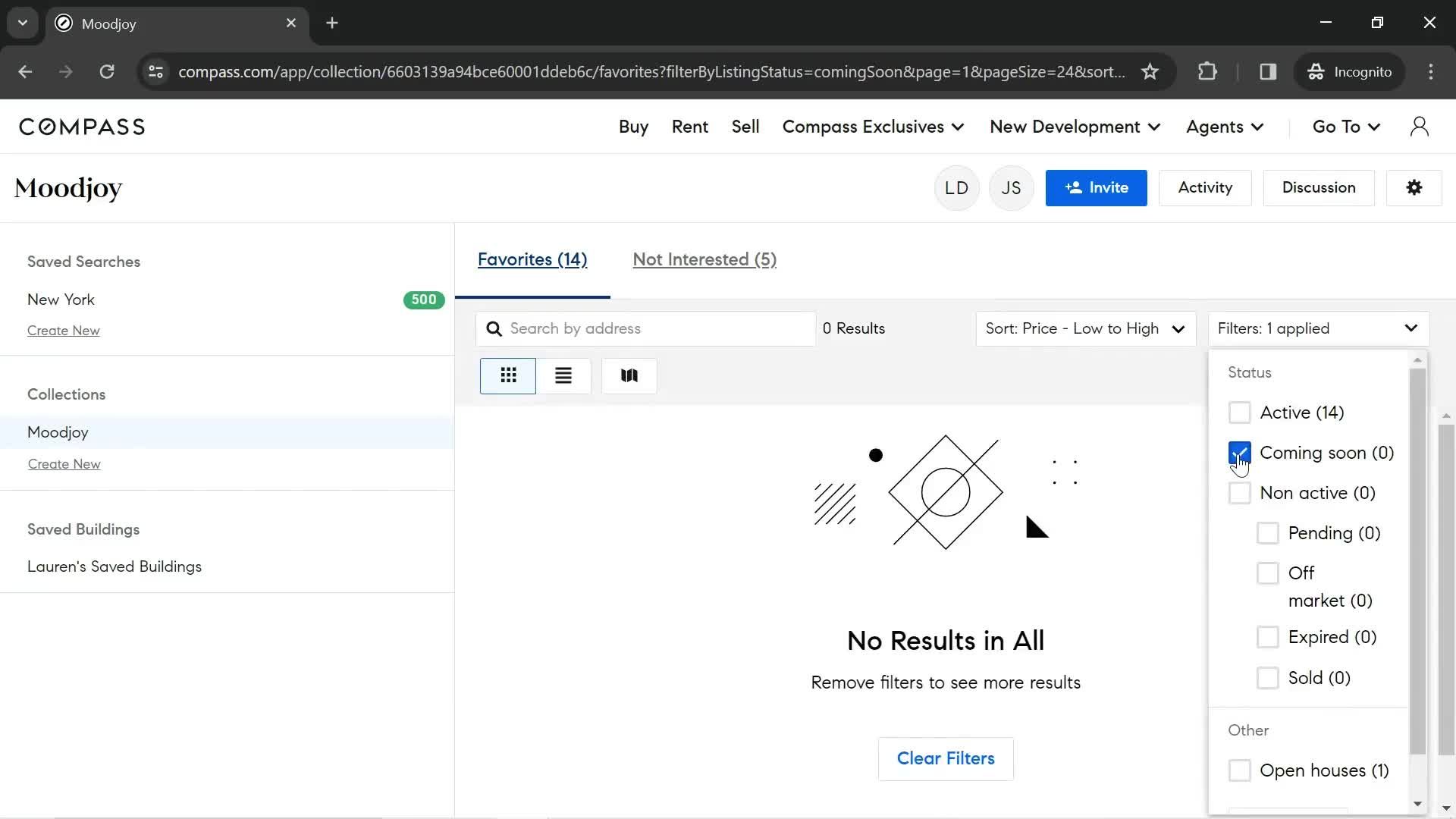
Task: Open the Chrome three-dot menu
Action: (1431, 72)
